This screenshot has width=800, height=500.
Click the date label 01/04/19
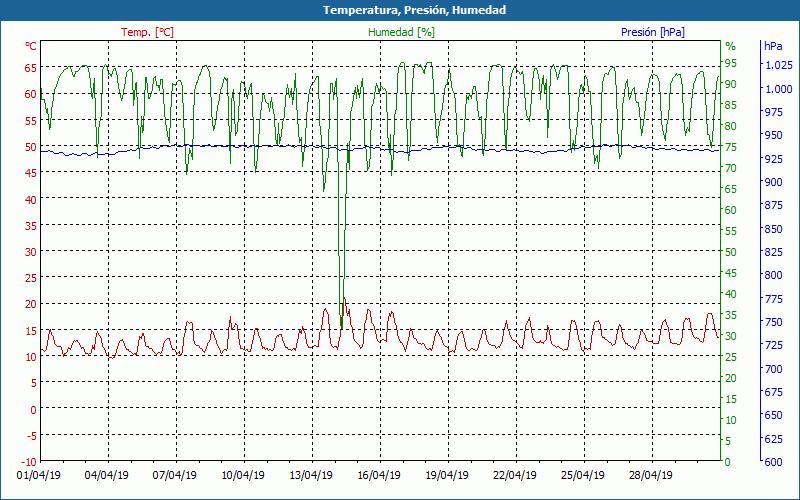tap(39, 476)
